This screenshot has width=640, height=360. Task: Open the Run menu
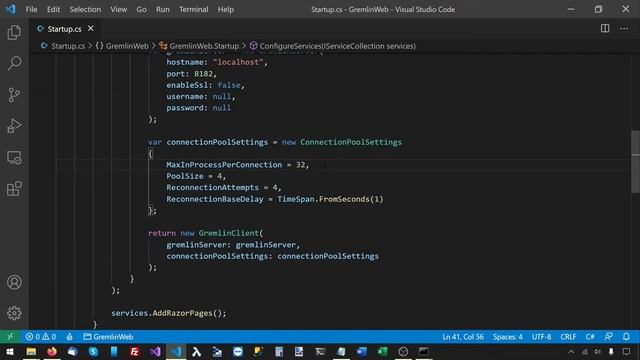[162, 9]
